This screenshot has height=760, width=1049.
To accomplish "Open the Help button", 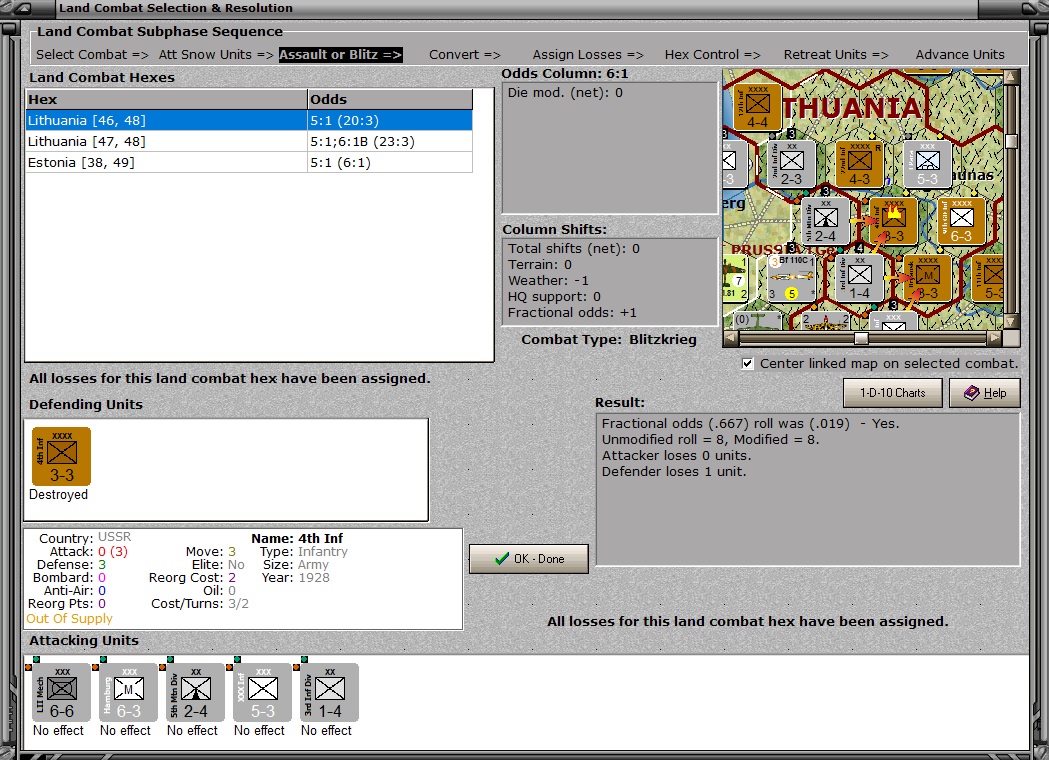I will click(x=984, y=393).
